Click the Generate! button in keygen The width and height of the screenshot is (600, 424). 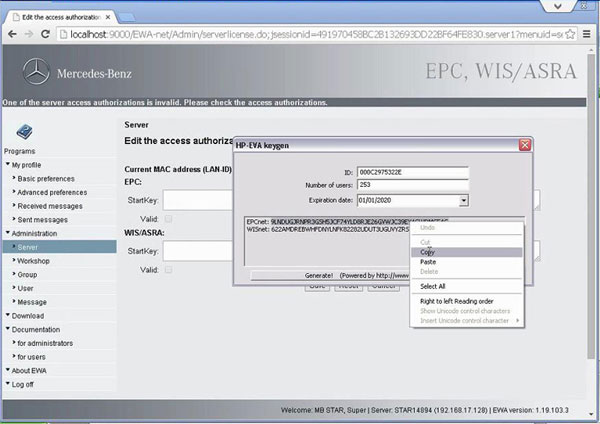(x=331, y=275)
